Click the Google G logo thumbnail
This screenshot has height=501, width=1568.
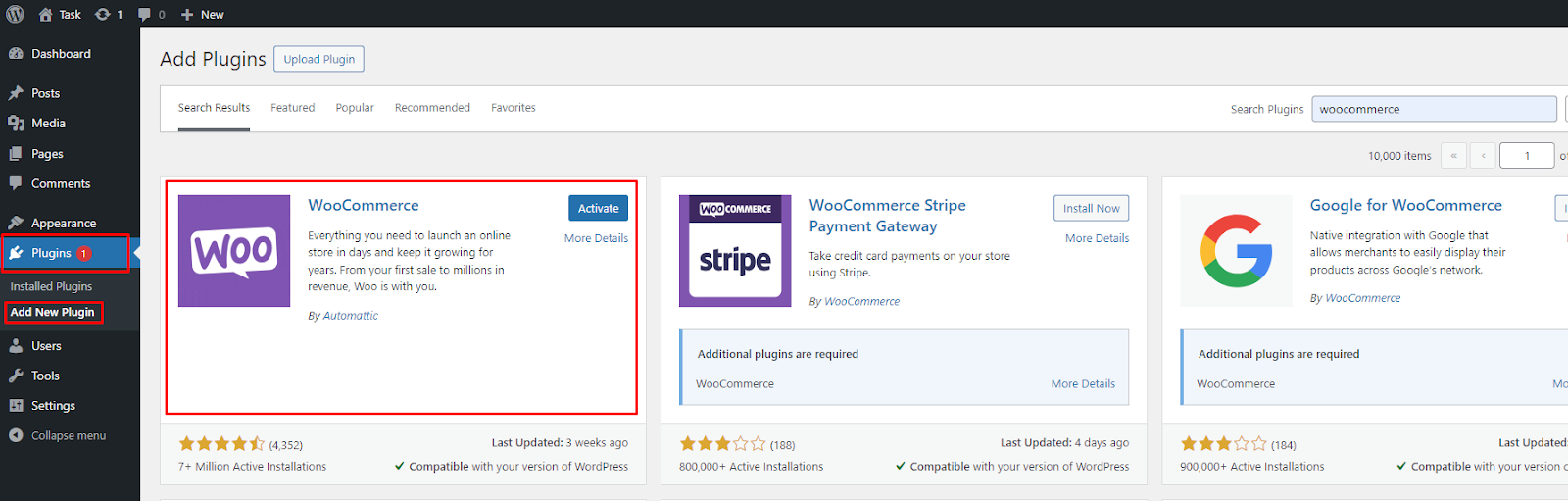1236,251
